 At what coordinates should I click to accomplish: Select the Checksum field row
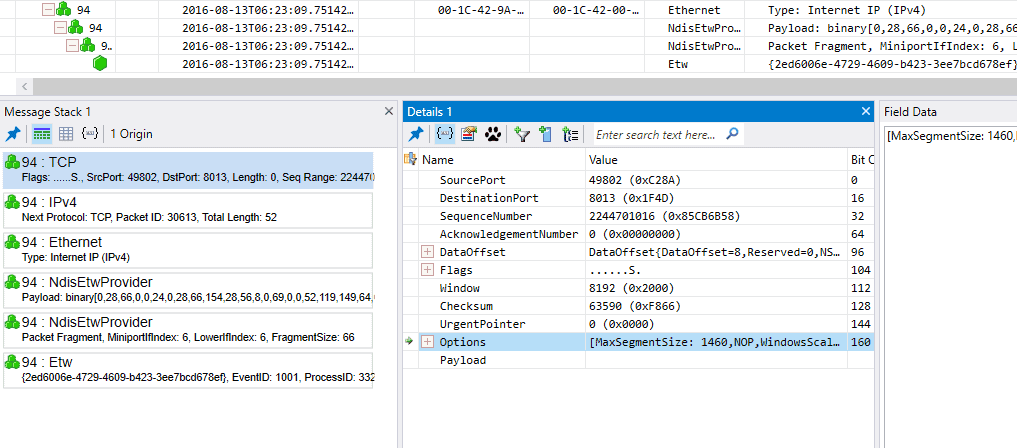638,306
